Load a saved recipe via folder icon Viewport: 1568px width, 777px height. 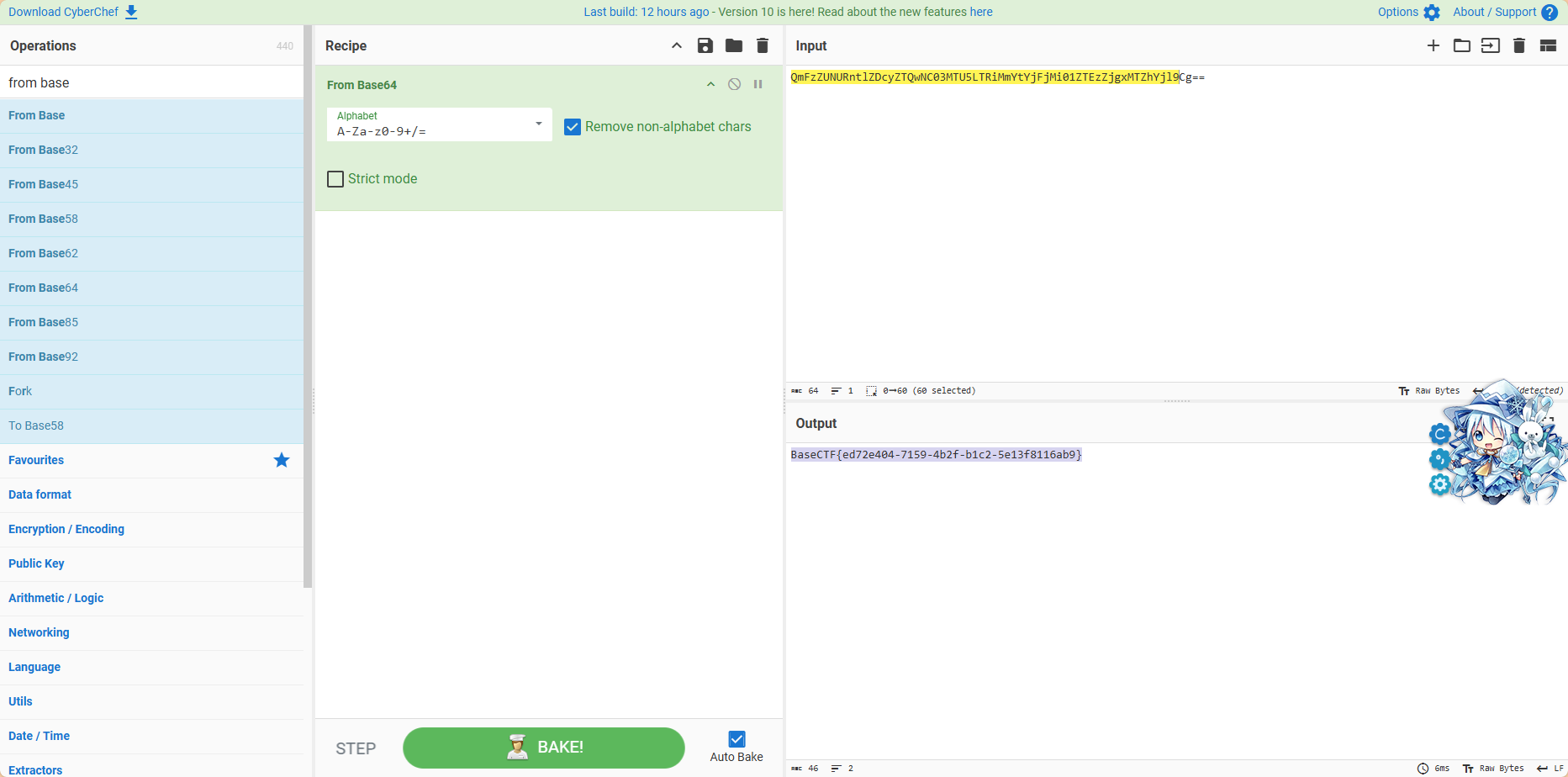[x=733, y=45]
